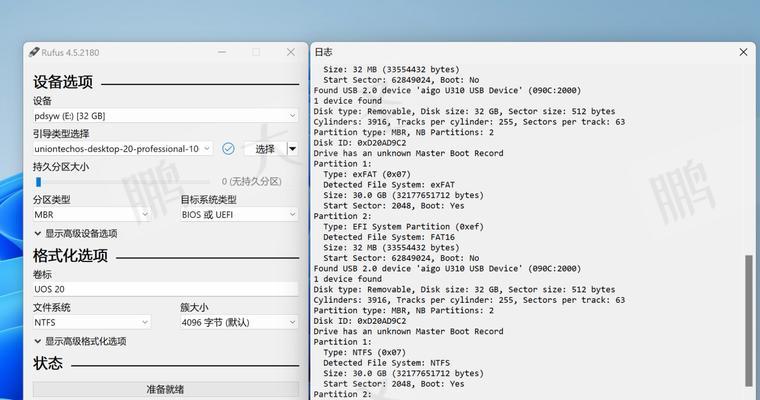This screenshot has height=400, width=760.
Task: Click the log window vertical scrollbar thumb
Action: (749, 320)
